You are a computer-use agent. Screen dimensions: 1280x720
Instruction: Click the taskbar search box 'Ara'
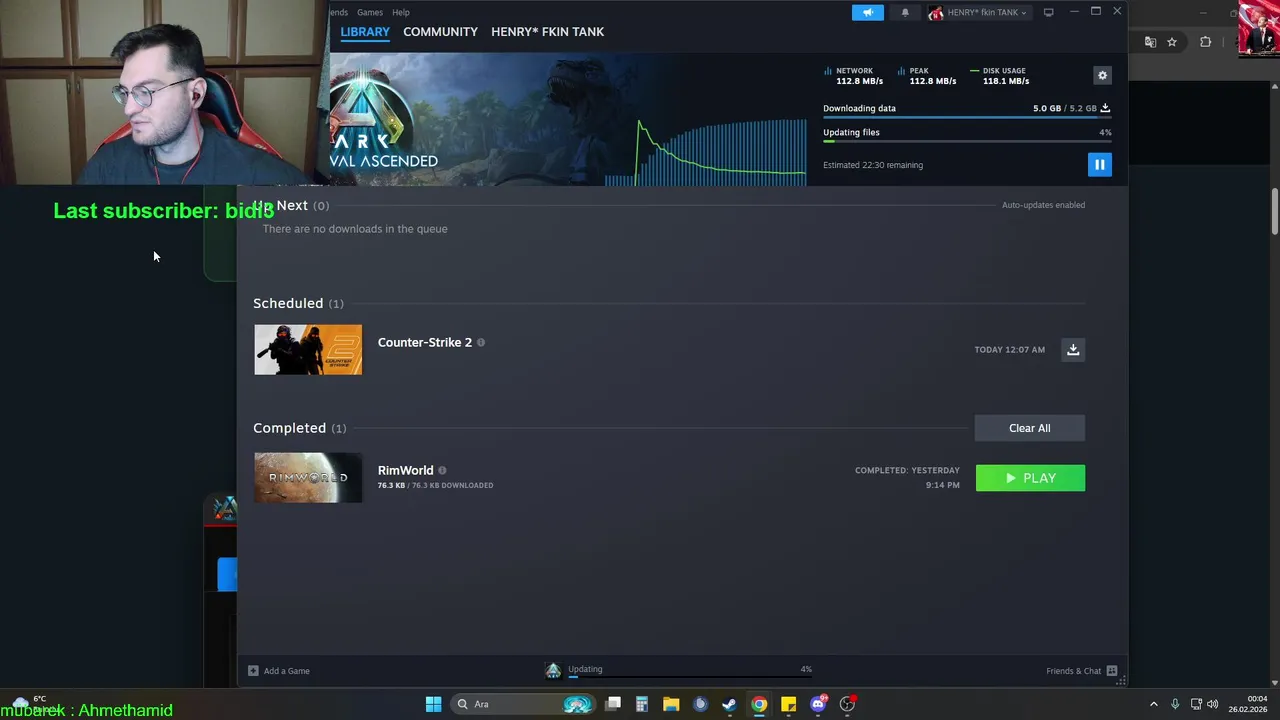tap(523, 704)
